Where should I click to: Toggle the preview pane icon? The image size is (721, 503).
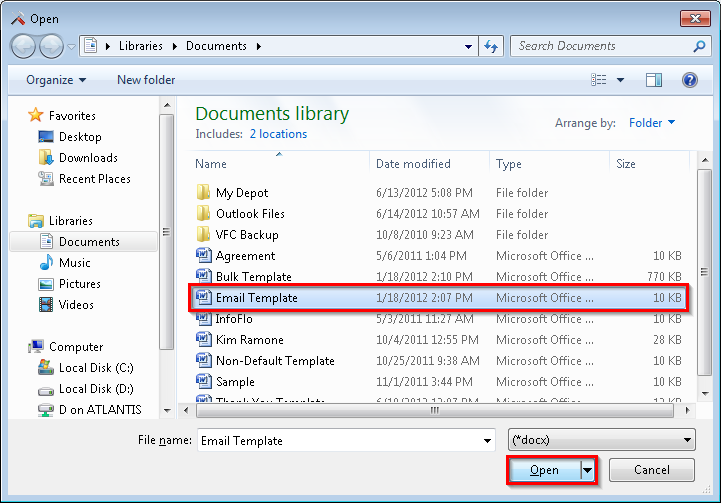654,80
